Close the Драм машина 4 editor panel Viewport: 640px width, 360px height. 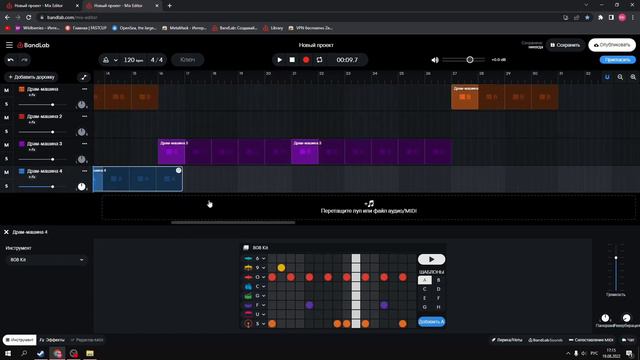6,232
